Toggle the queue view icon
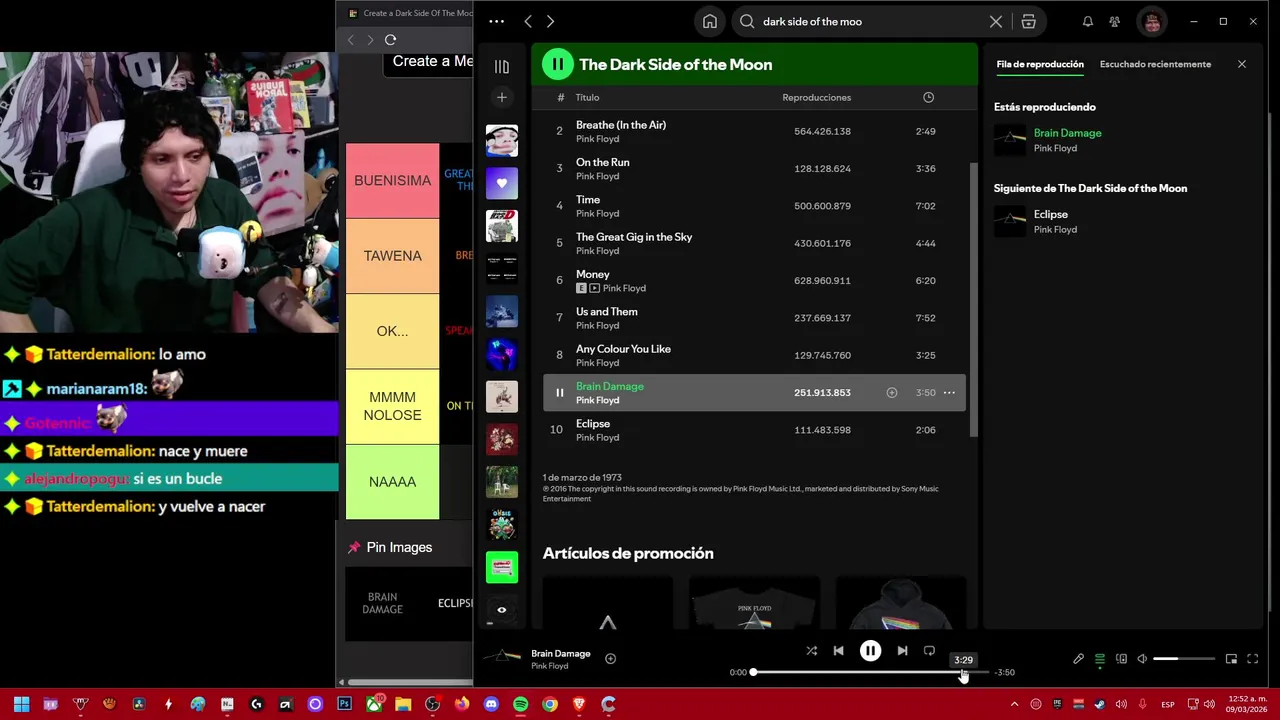Image resolution: width=1280 pixels, height=720 pixels. click(x=1100, y=659)
